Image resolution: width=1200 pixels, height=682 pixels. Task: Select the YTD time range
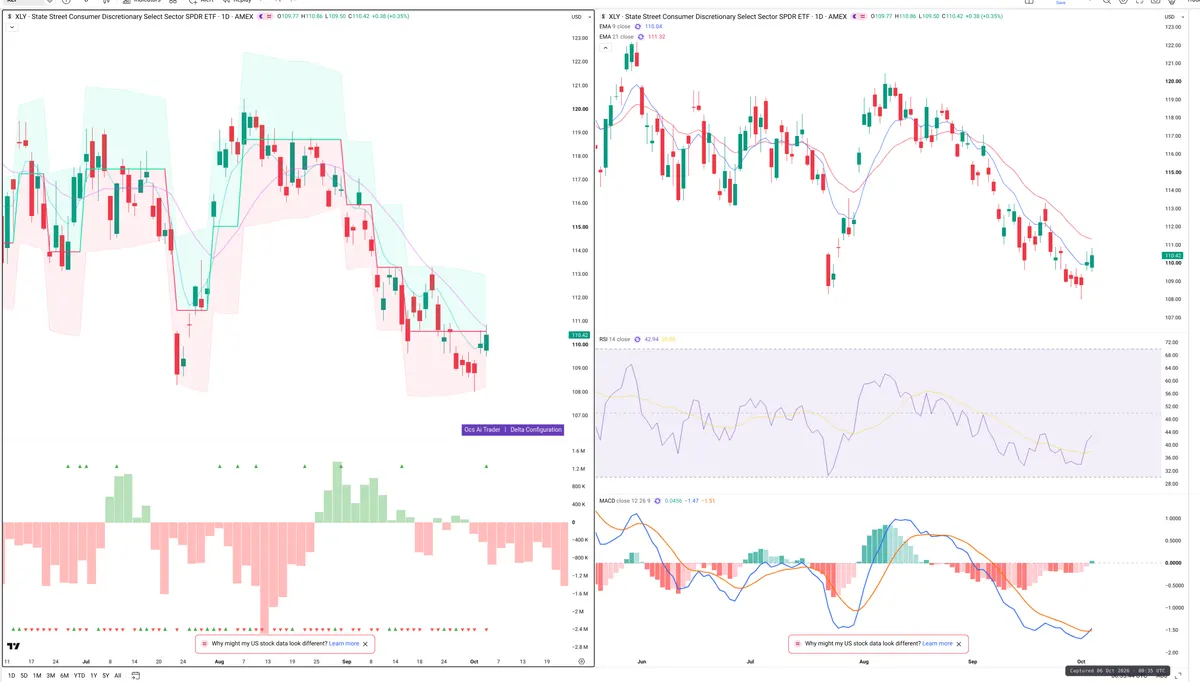[79, 676]
